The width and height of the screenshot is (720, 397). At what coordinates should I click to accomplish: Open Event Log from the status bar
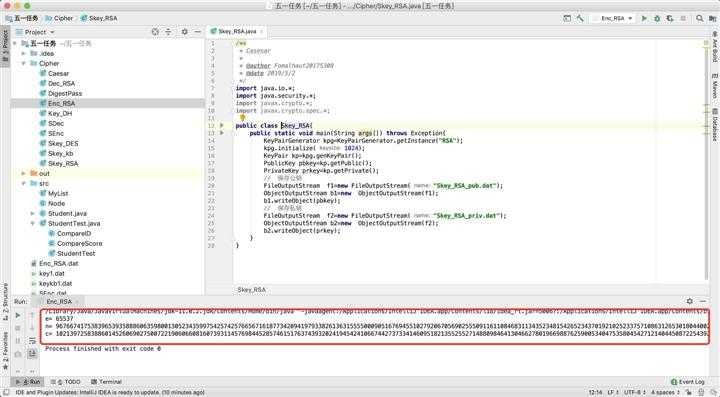pos(687,381)
